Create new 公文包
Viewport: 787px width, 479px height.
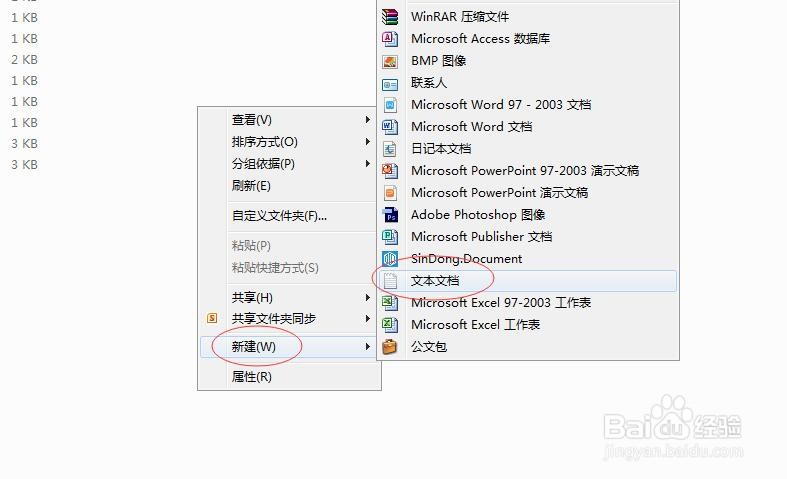pos(528,347)
